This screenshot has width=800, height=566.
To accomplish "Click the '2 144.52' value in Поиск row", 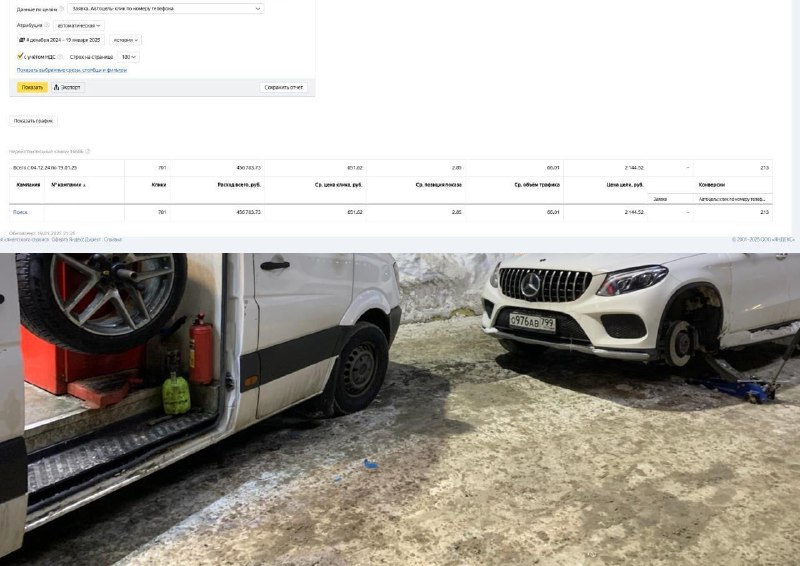I will (x=634, y=212).
